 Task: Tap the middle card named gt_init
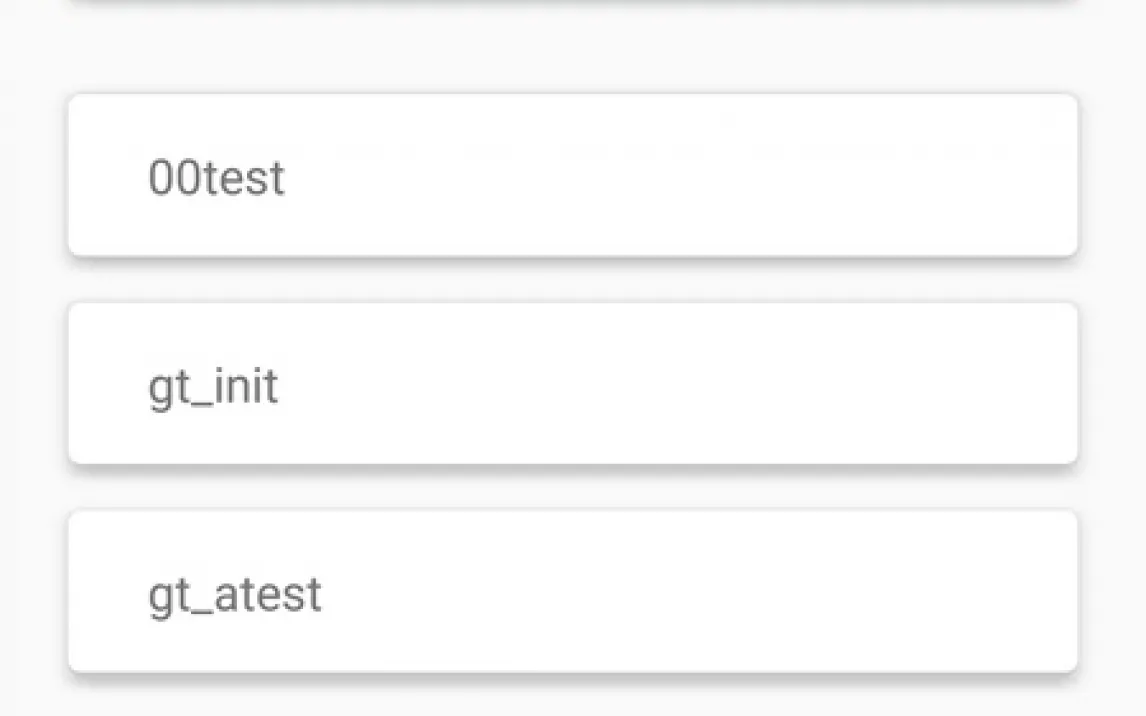click(572, 384)
